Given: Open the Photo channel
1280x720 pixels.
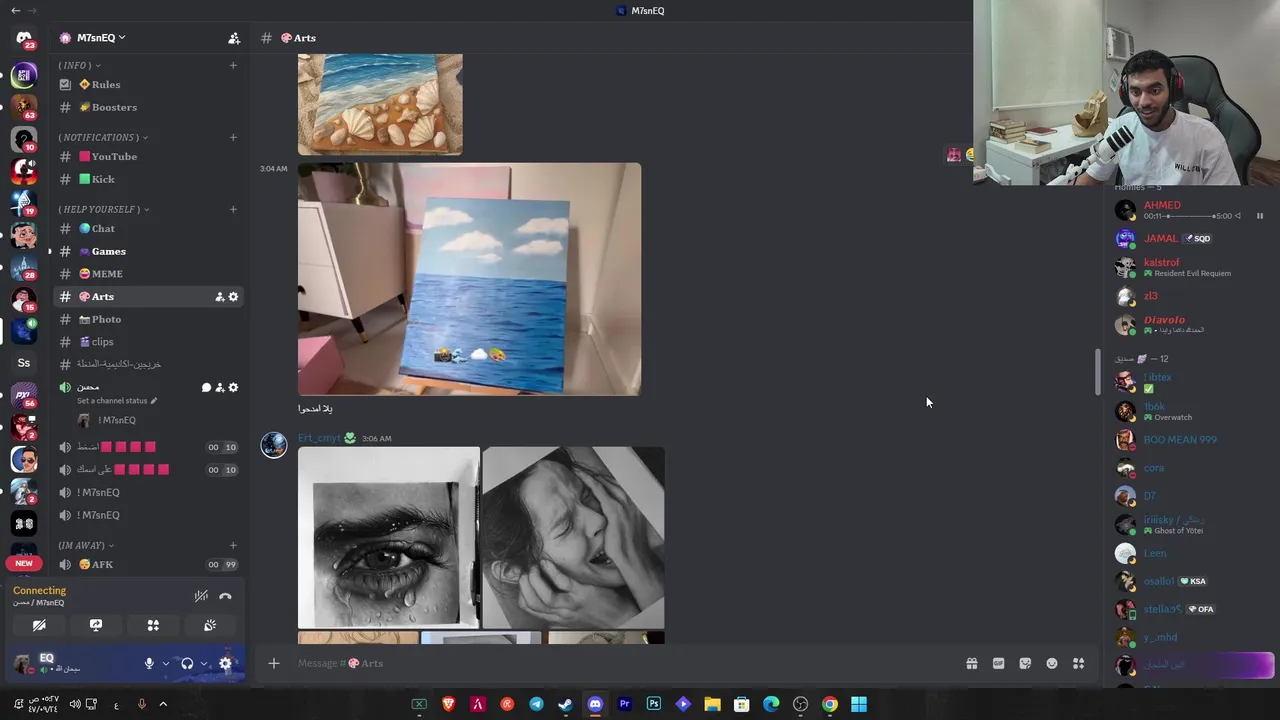Looking at the screenshot, I should [x=148, y=319].
